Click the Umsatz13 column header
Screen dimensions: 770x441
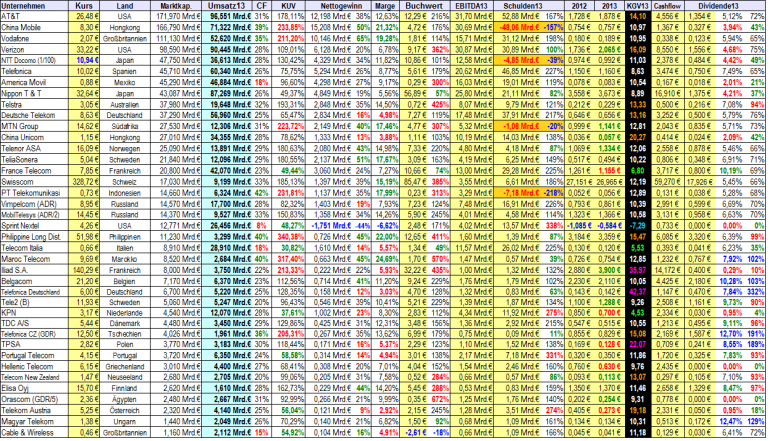(226, 6)
